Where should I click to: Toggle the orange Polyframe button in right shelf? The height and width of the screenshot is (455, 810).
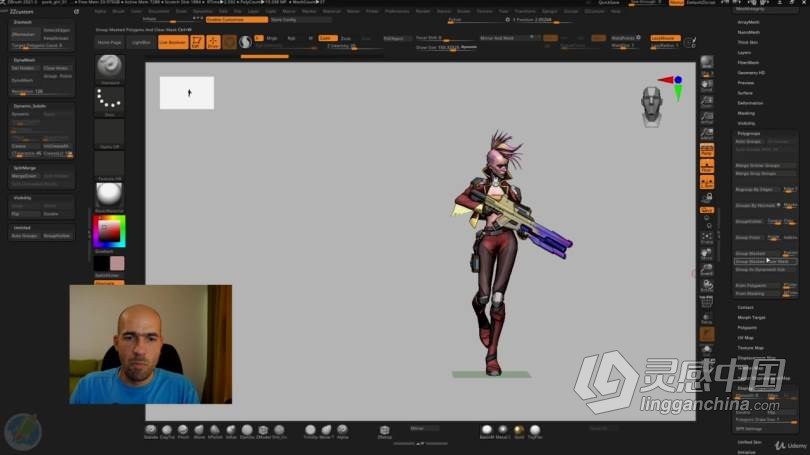707,334
